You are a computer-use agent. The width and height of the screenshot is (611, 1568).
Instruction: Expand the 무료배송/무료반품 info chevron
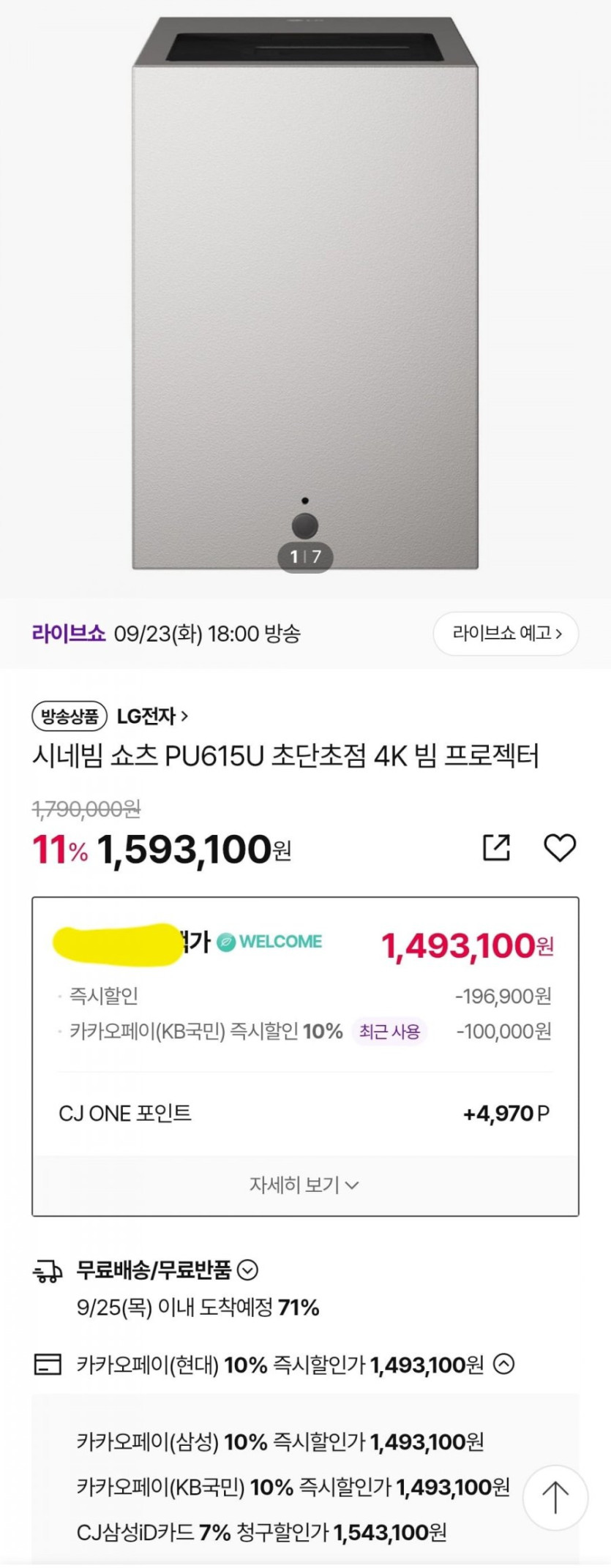pos(248,1270)
